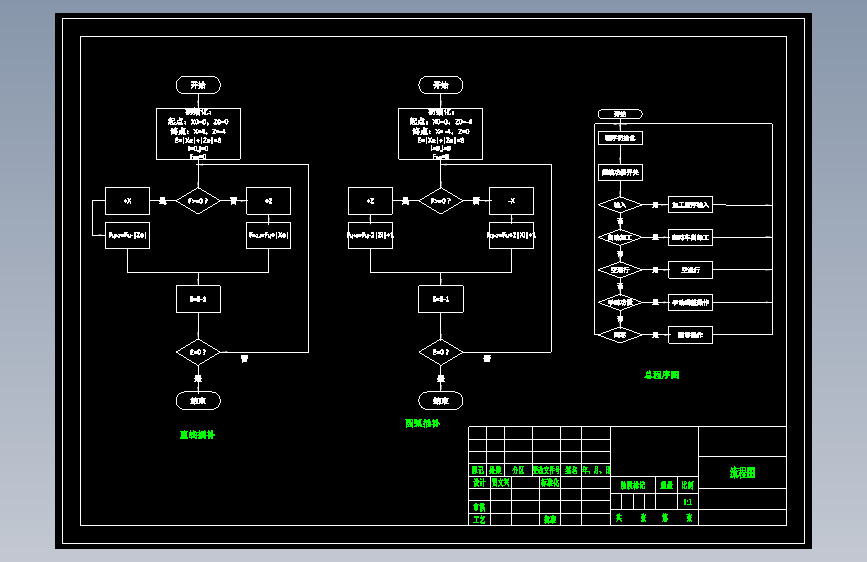Select the 回零 decision diamond
The width and height of the screenshot is (867, 562).
[620, 335]
